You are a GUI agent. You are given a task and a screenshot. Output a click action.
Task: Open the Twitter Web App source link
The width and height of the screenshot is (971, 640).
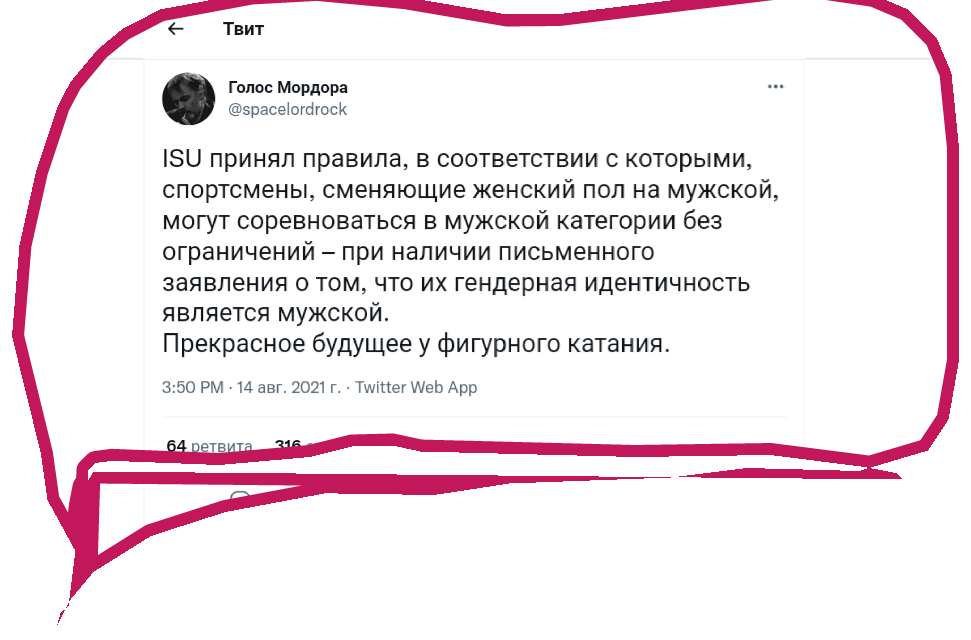tap(416, 387)
